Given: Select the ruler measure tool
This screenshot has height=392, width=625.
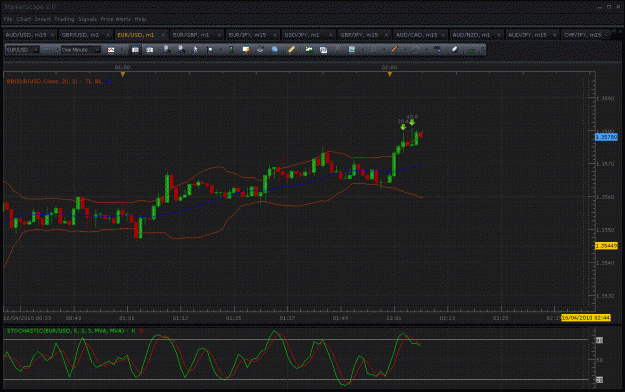Looking at the screenshot, I should click(291, 50).
